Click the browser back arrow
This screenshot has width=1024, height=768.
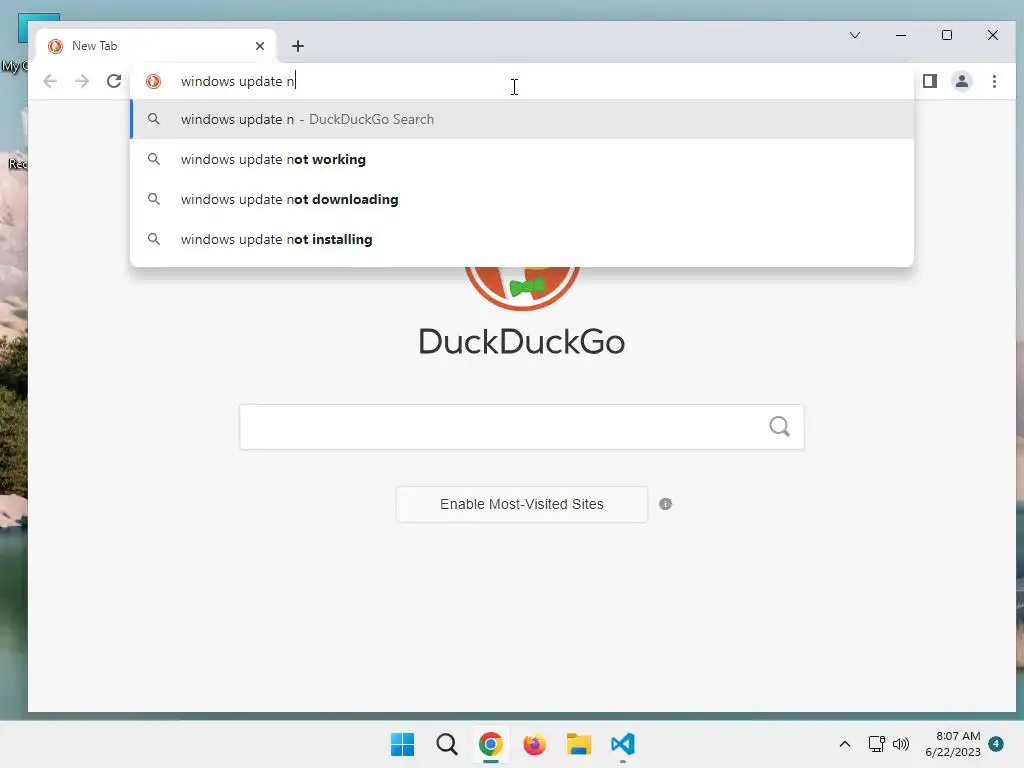pos(50,81)
